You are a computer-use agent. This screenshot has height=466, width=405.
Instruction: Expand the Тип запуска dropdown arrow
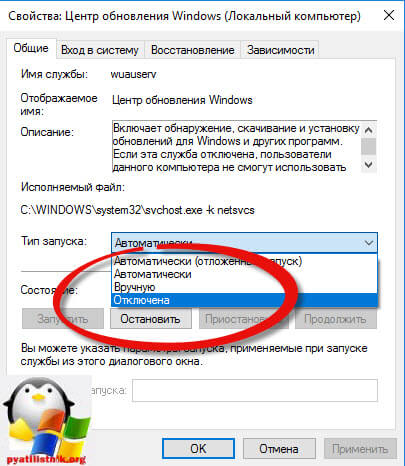pos(369,243)
